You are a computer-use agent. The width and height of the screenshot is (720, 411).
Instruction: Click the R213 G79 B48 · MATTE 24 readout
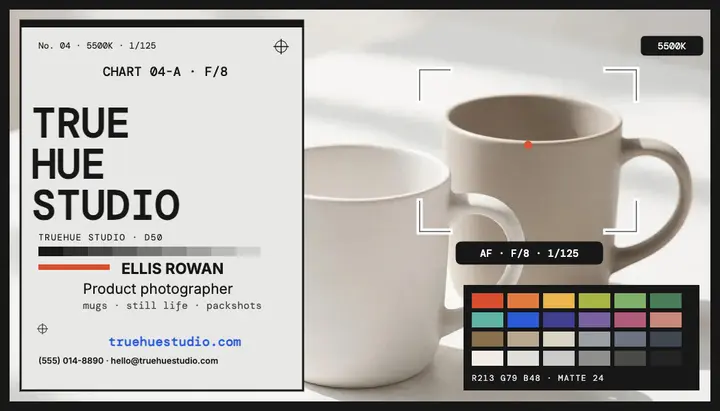click(x=538, y=378)
